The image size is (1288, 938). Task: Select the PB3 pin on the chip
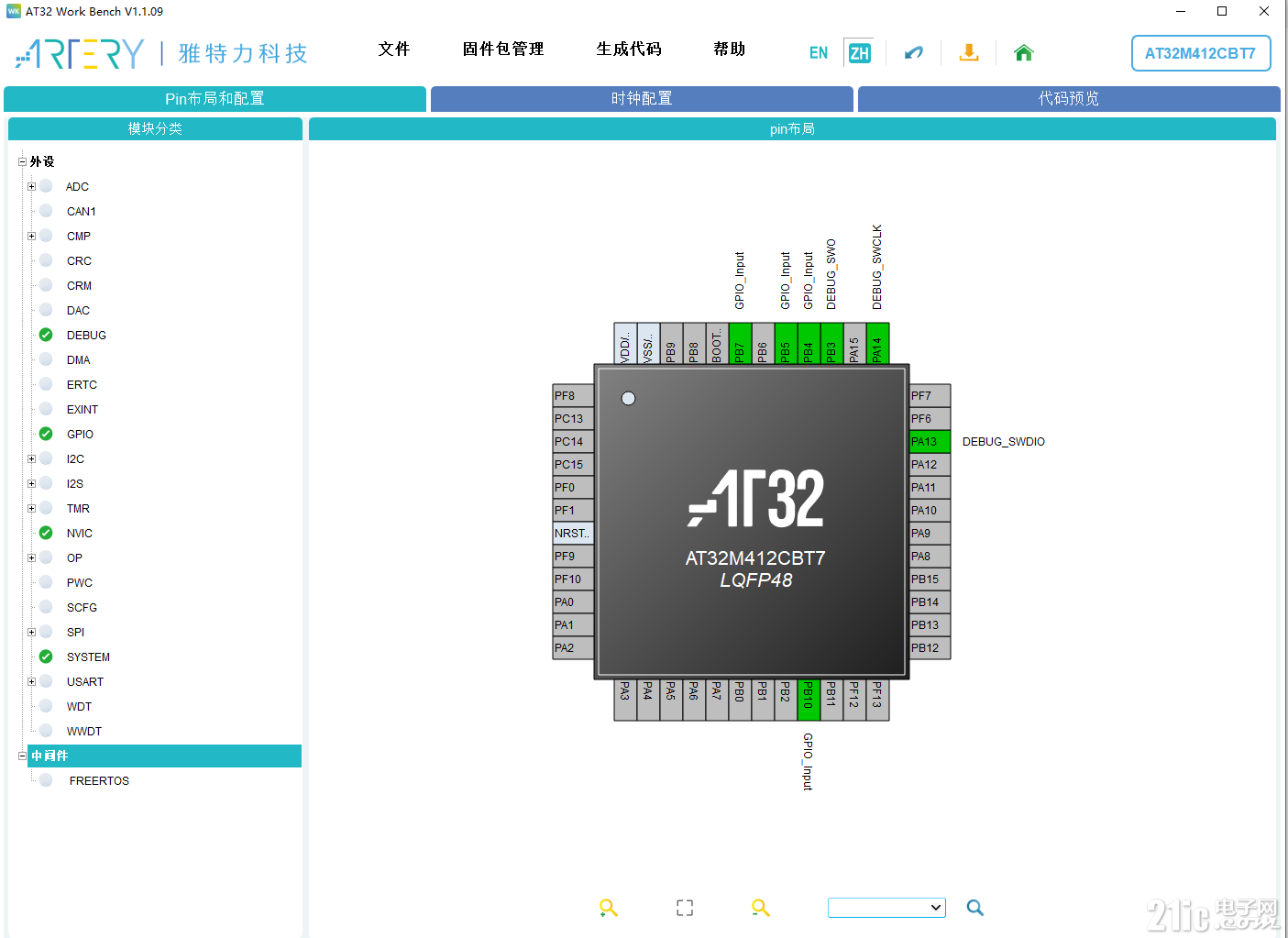tap(831, 343)
